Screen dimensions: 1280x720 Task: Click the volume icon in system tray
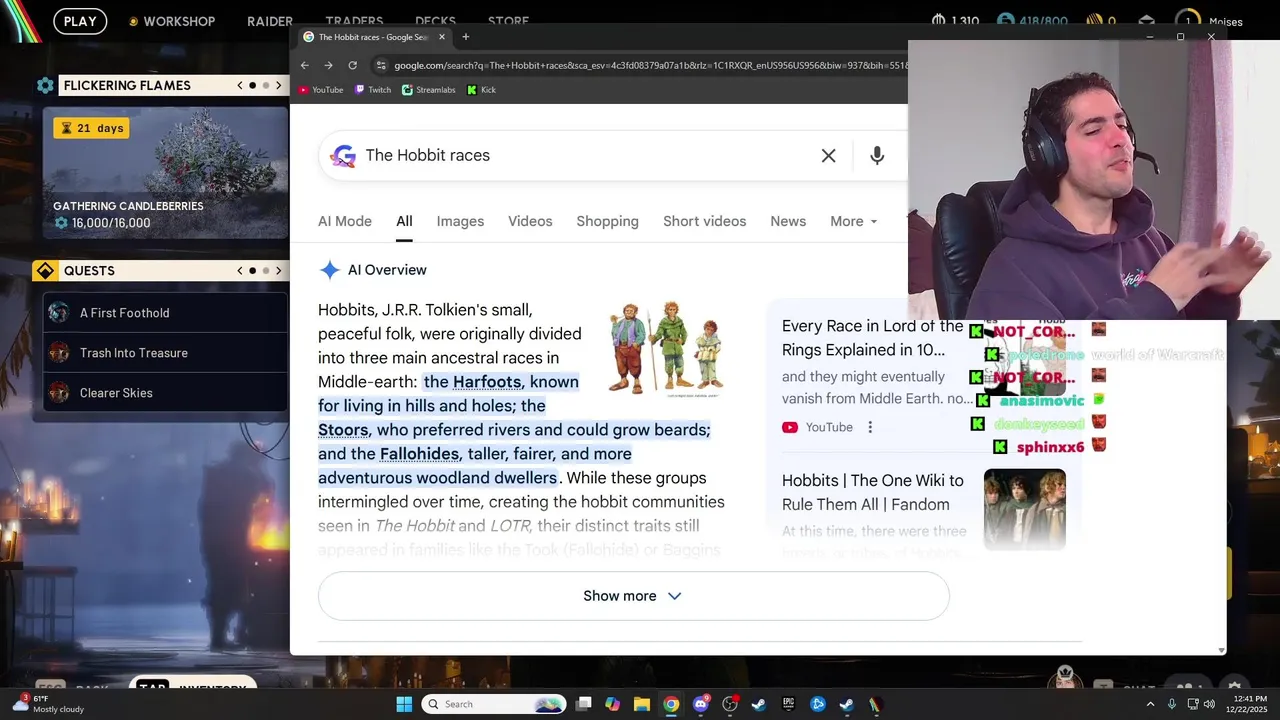click(x=1209, y=704)
